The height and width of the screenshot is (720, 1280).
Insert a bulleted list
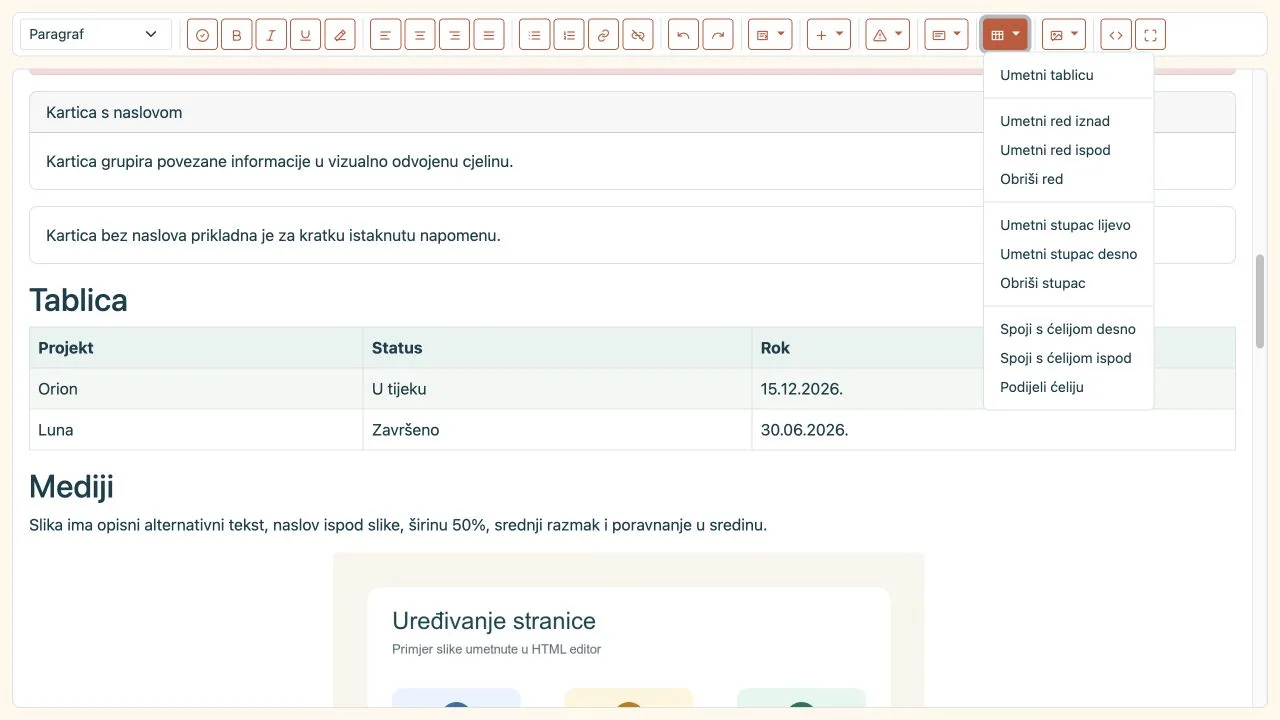tap(535, 35)
